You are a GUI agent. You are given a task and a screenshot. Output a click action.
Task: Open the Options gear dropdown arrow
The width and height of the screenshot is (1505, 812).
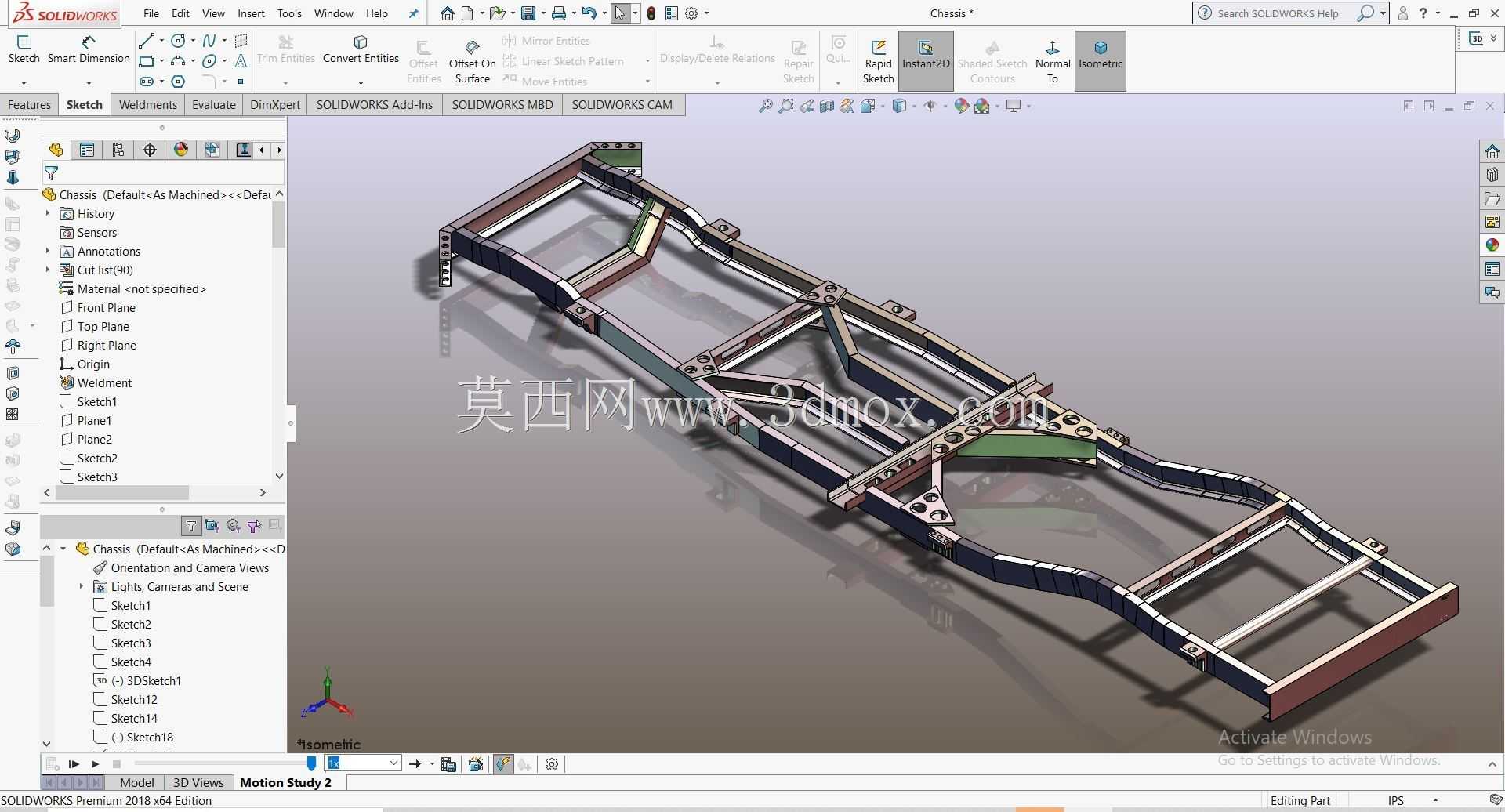pos(706,13)
